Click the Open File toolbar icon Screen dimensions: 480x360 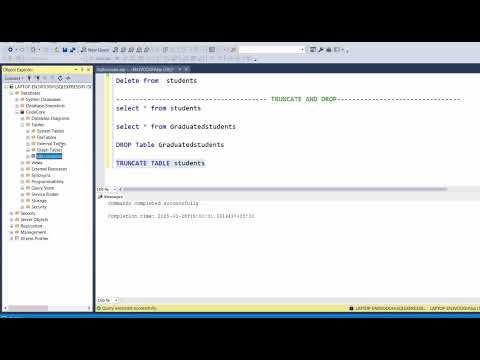click(57, 50)
